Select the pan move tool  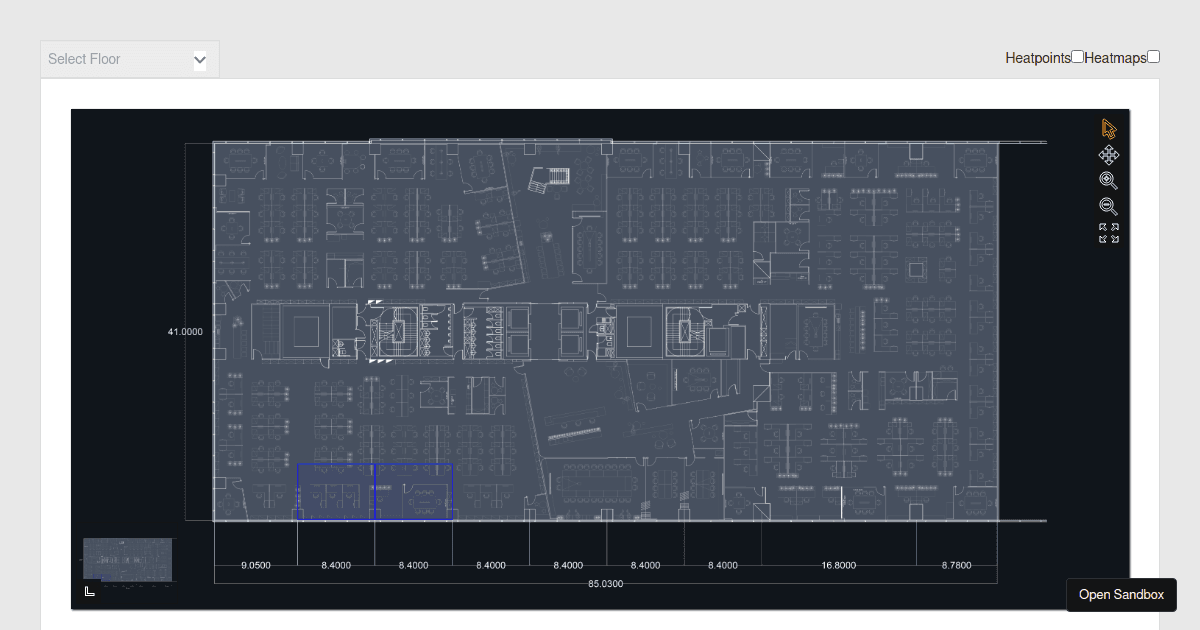pos(1108,155)
